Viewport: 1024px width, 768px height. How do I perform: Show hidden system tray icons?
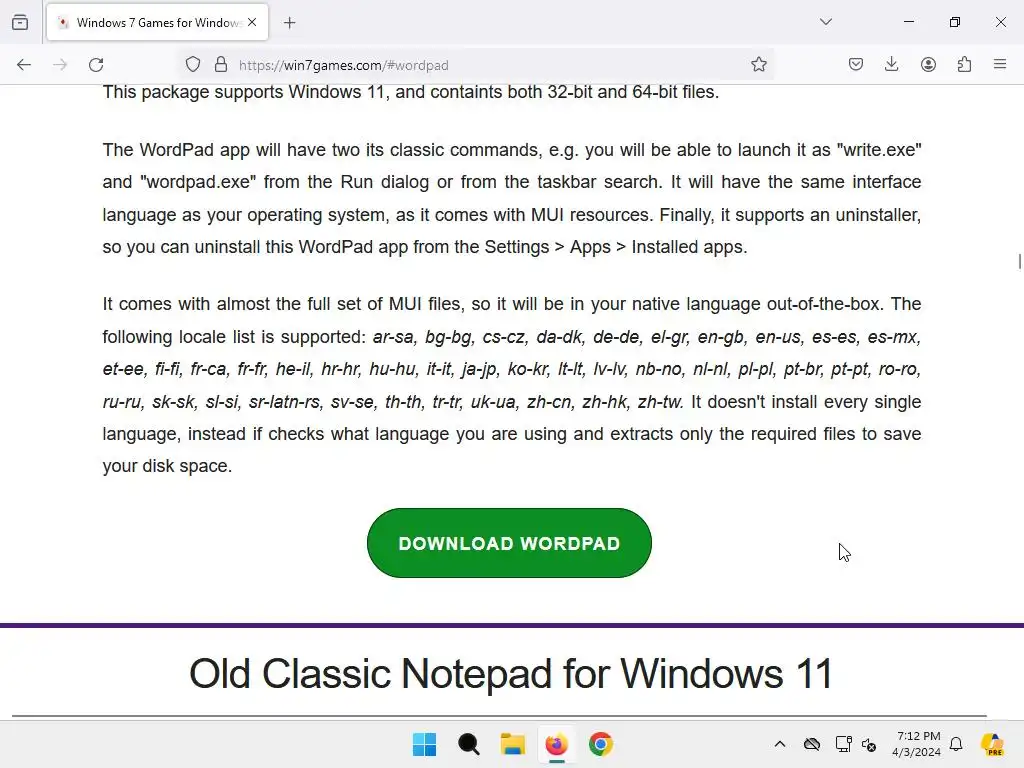coord(780,744)
